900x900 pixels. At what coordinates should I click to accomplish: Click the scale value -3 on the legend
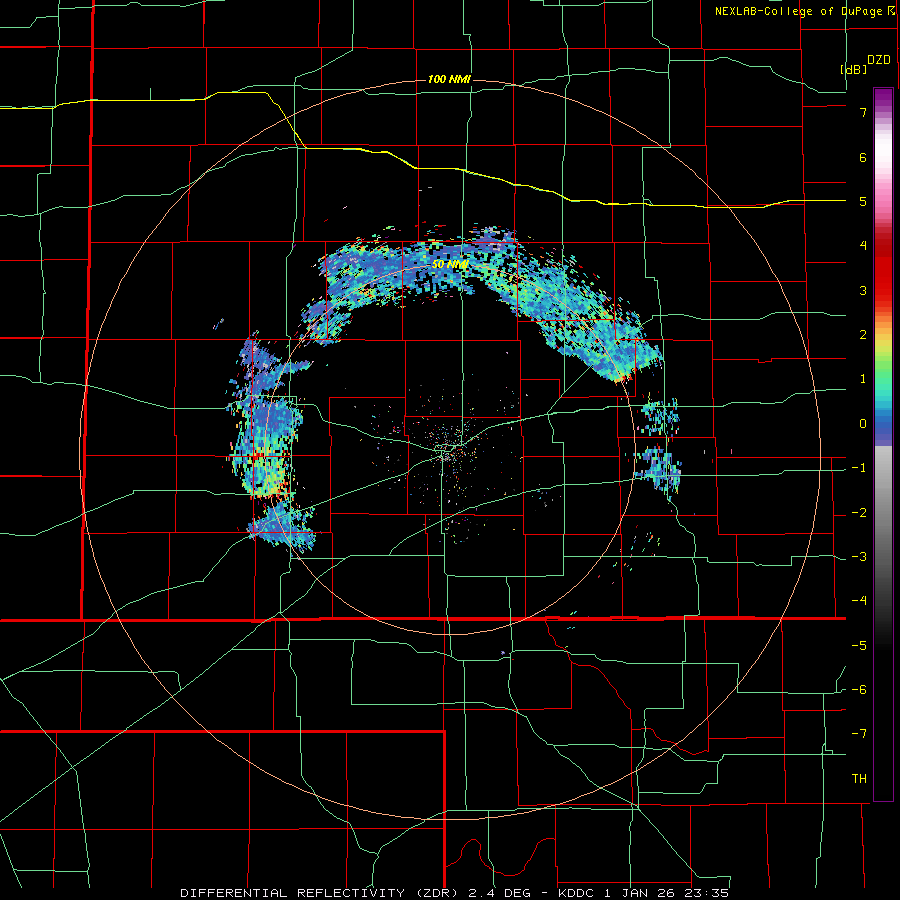859,557
